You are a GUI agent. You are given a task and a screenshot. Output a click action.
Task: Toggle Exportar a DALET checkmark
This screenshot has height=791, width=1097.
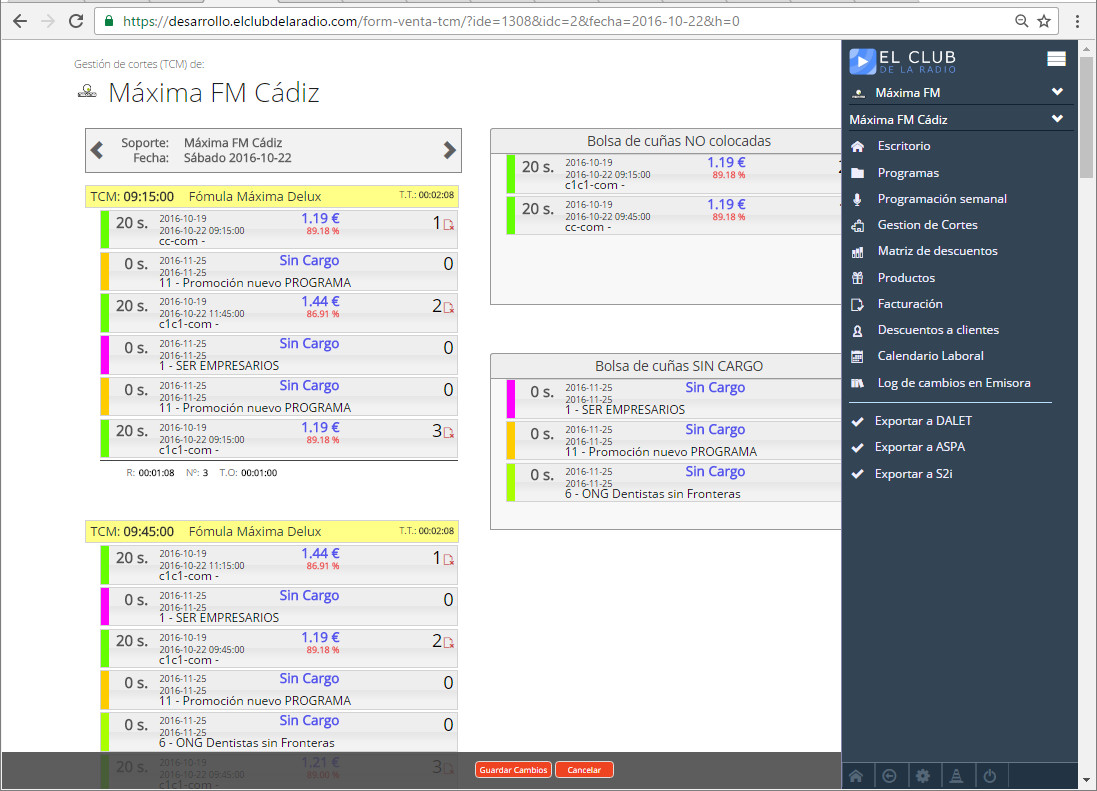(857, 422)
